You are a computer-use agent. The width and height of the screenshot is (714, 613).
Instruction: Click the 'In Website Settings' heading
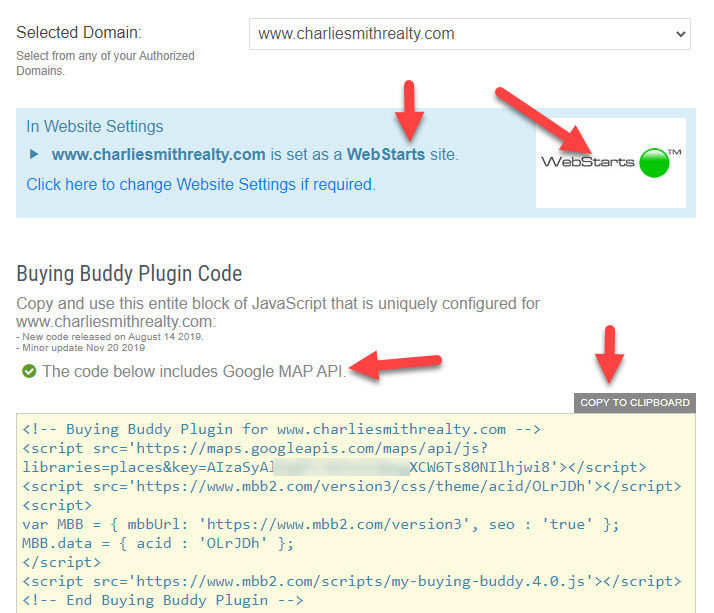[95, 126]
